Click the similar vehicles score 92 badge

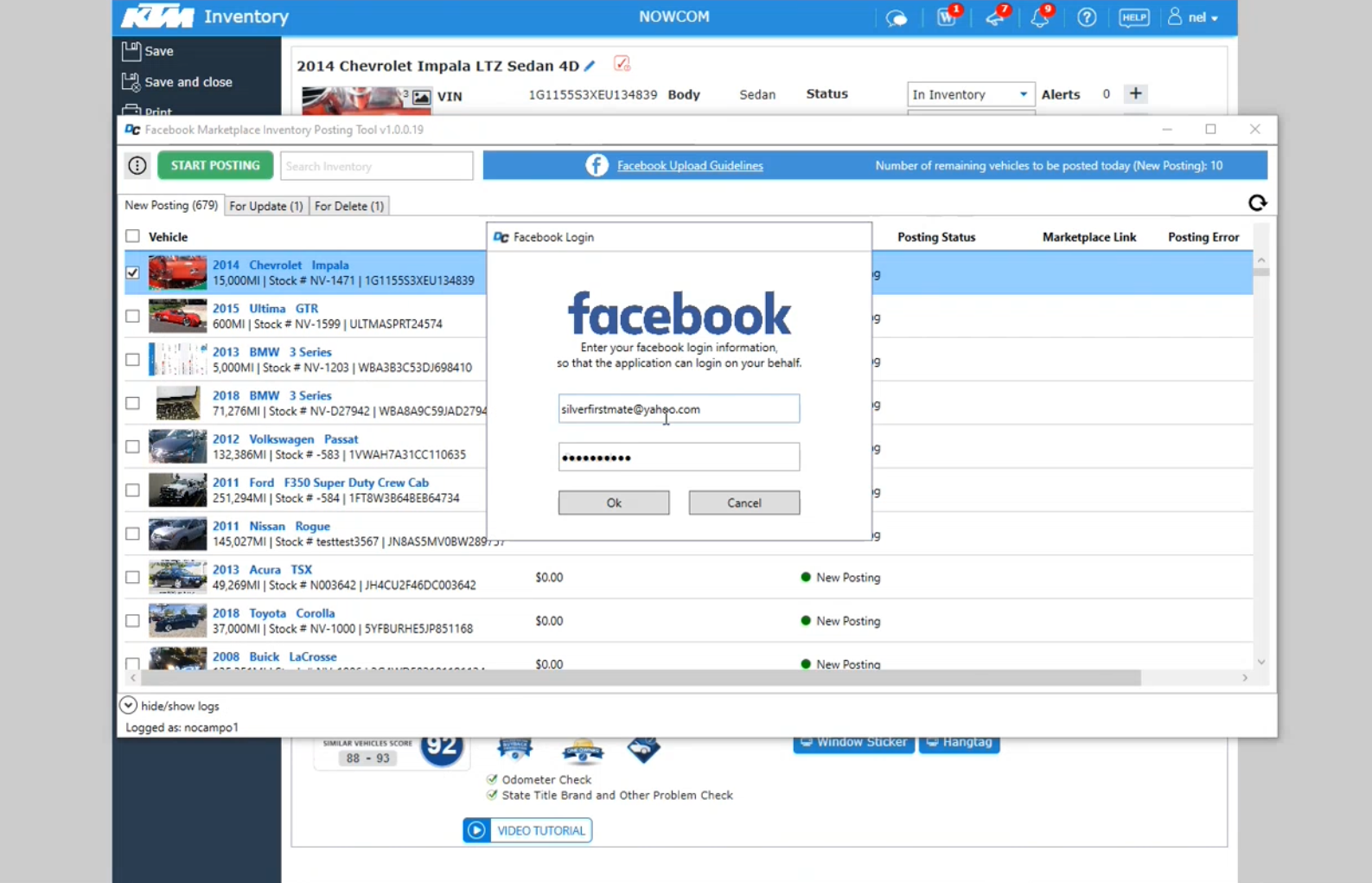pyautogui.click(x=442, y=749)
